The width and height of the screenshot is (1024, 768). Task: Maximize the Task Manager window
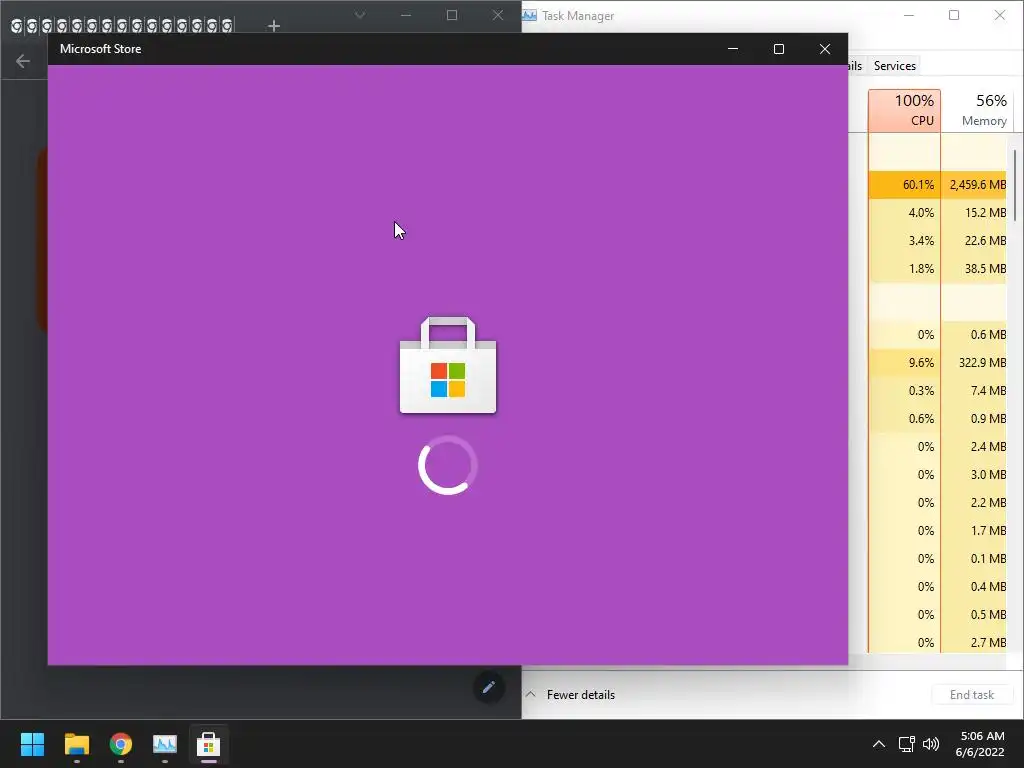[x=954, y=15]
